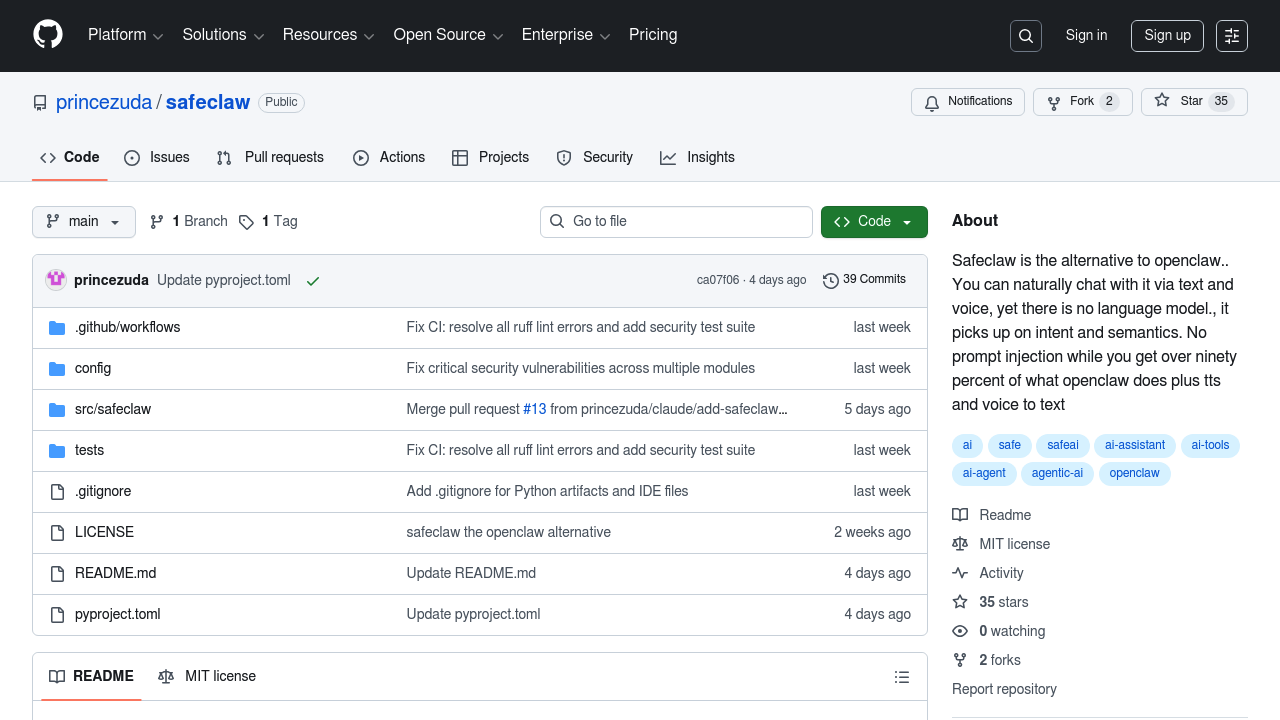1280x720 pixels.
Task: Click the Notifications bell button
Action: coord(968,102)
